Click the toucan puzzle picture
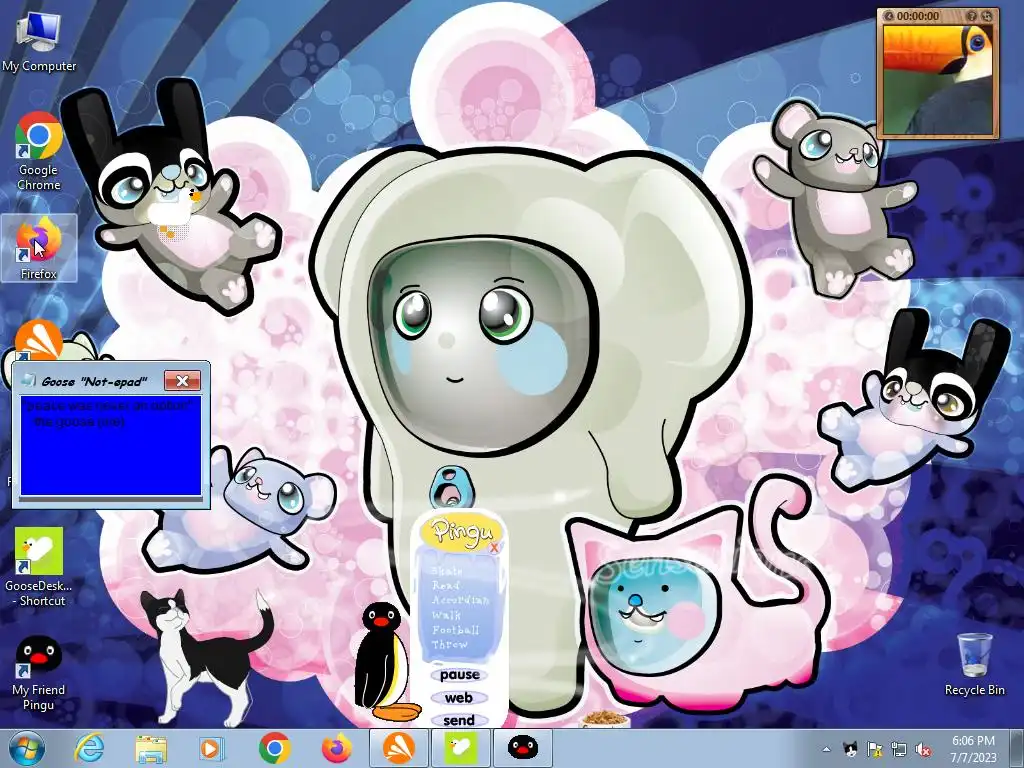This screenshot has width=1024, height=768. pos(938,80)
